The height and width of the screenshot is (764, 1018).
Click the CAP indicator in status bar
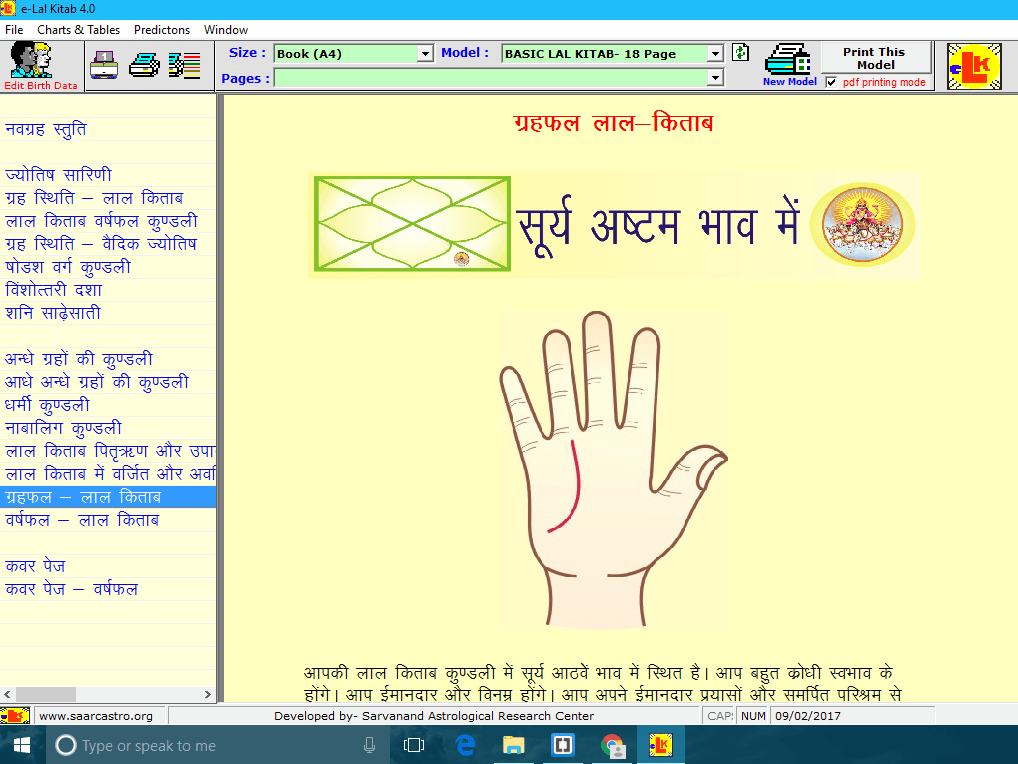click(x=719, y=716)
